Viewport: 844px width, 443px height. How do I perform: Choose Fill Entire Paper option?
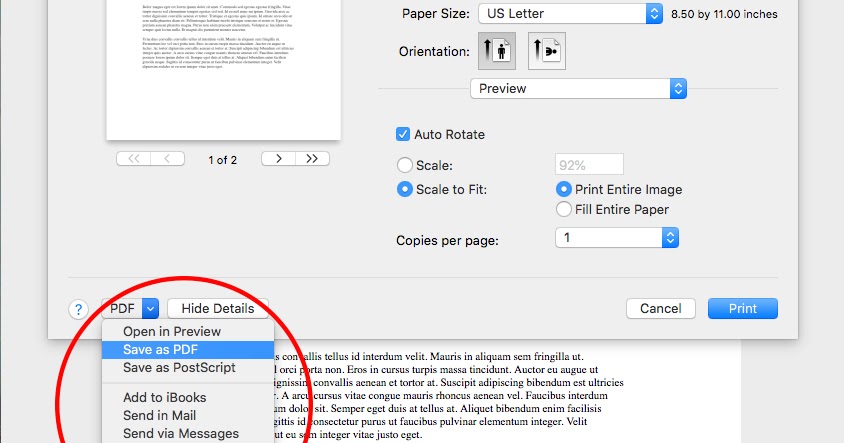pyautogui.click(x=564, y=209)
